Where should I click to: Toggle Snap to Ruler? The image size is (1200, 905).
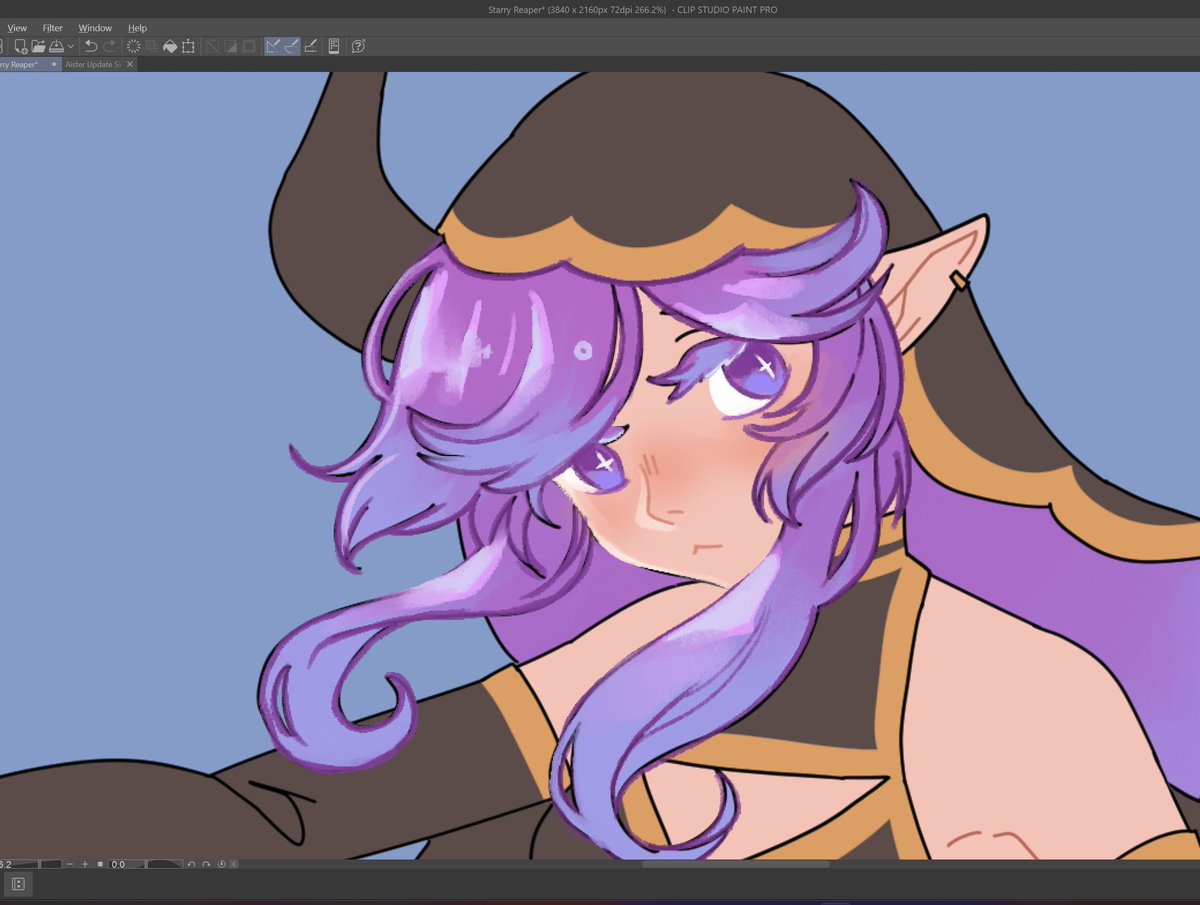coord(273,46)
